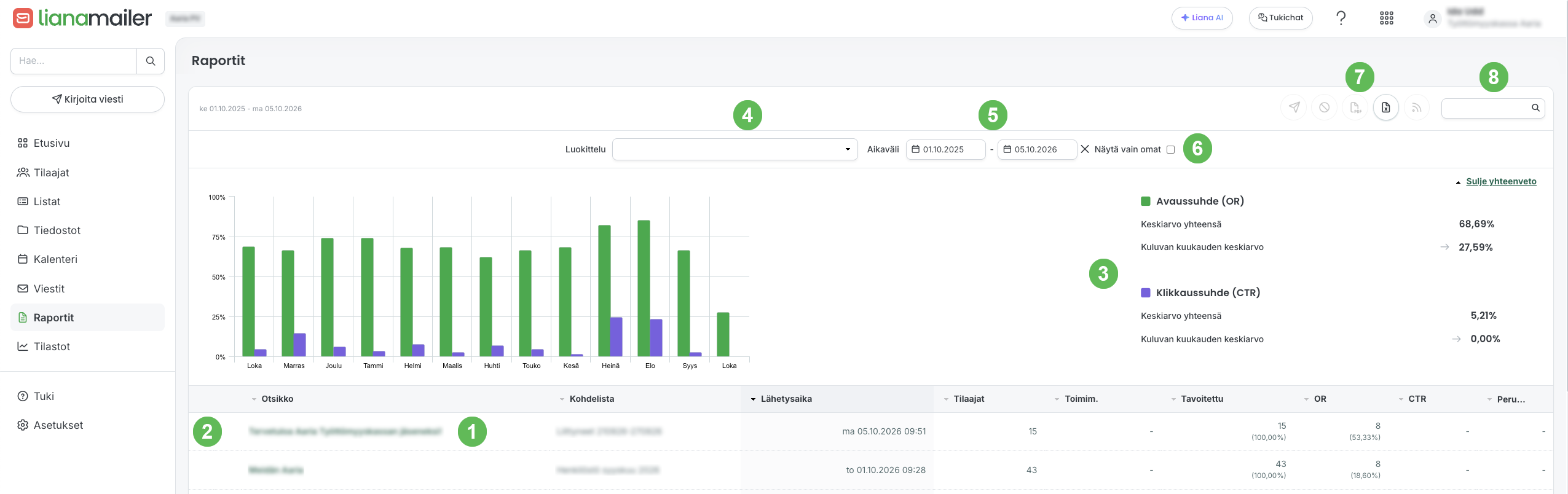Collapse summary via Sulje yhteenveto link

1500,181
